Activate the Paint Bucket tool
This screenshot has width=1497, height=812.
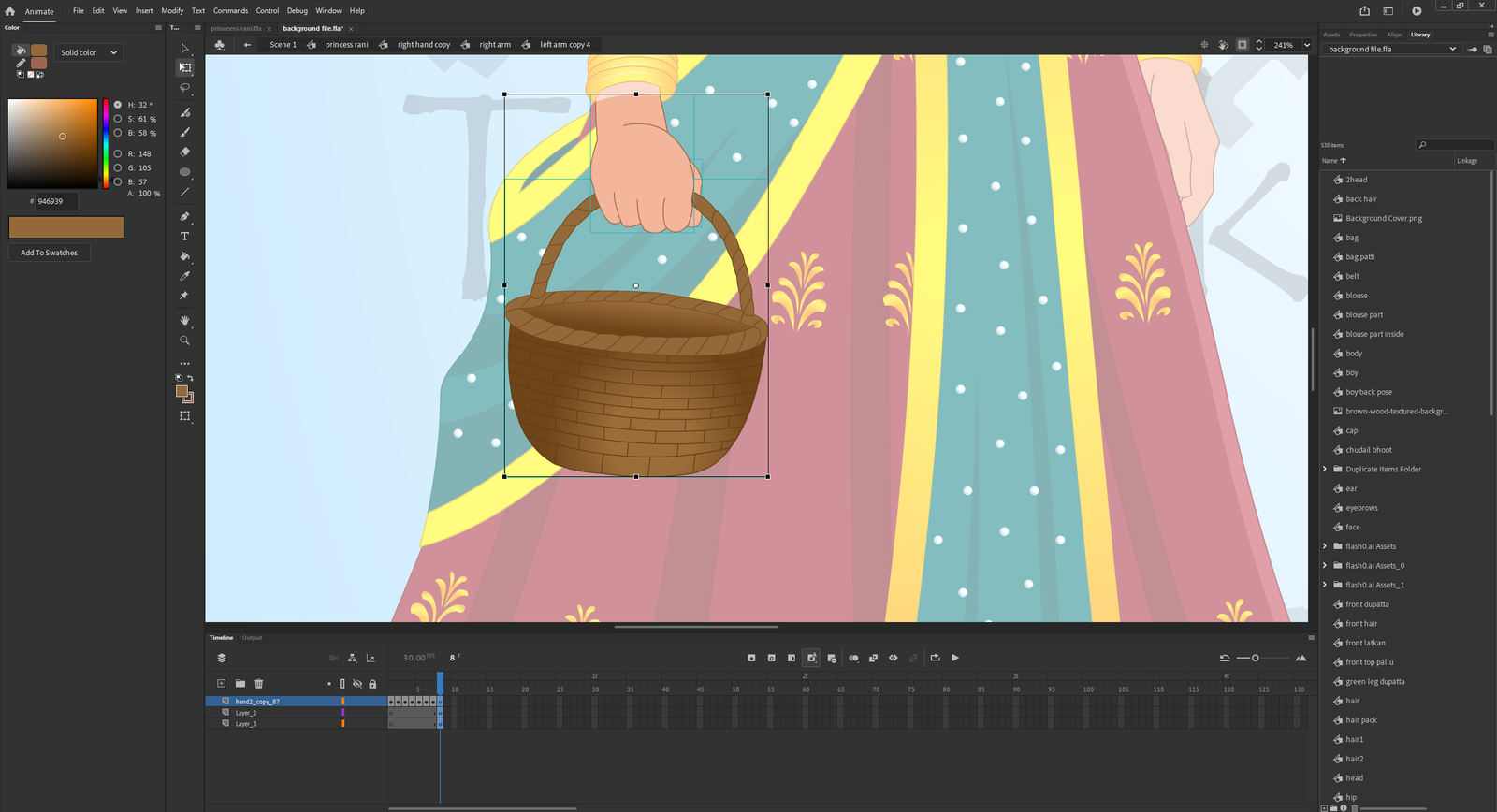tap(184, 256)
